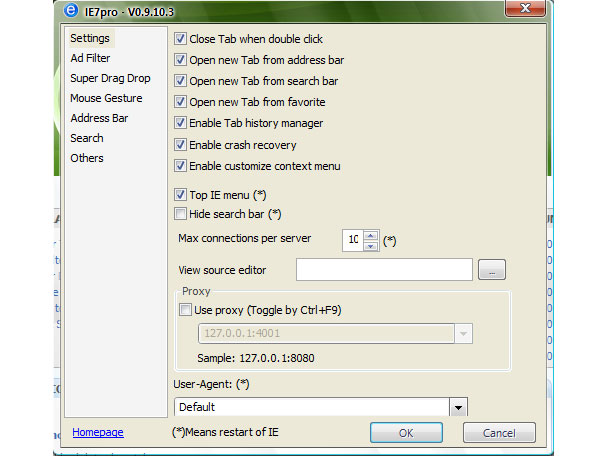This screenshot has width=608, height=456.
Task: Expand the User-Agent dropdown
Action: [458, 407]
